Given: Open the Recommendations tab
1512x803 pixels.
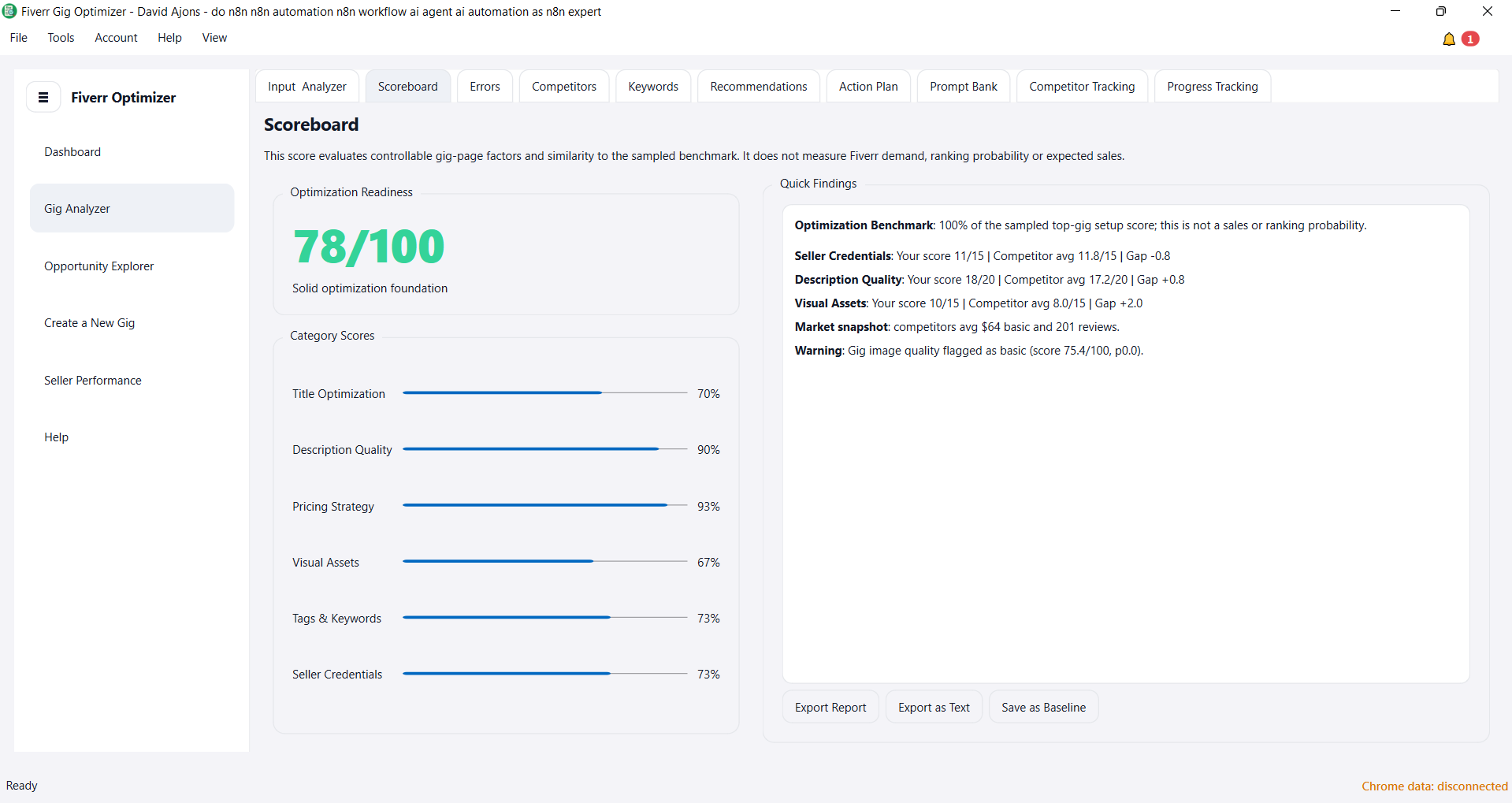Looking at the screenshot, I should (x=759, y=87).
